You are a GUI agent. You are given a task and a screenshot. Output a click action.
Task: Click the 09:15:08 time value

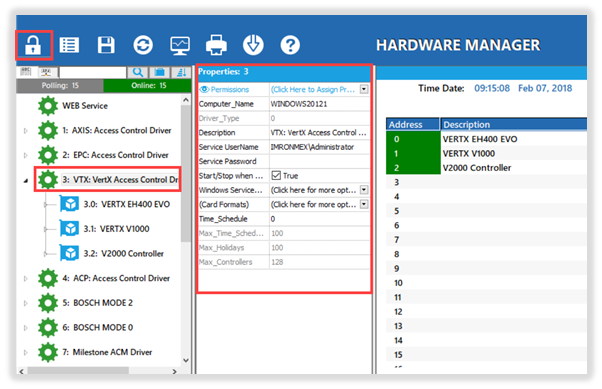coord(492,88)
